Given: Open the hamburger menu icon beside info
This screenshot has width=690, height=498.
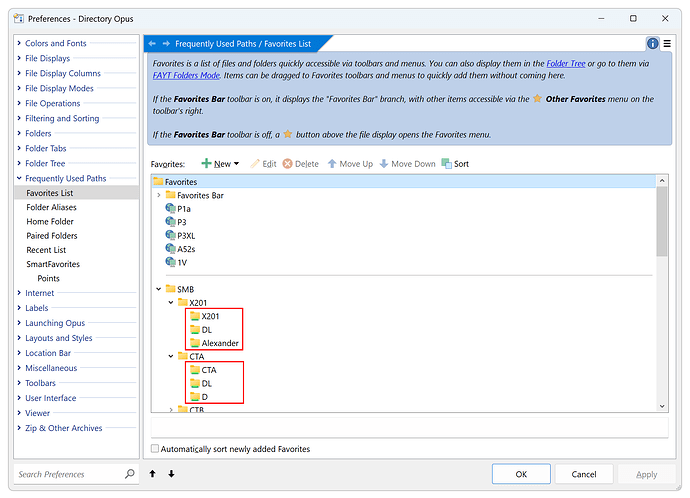Looking at the screenshot, I should 667,44.
